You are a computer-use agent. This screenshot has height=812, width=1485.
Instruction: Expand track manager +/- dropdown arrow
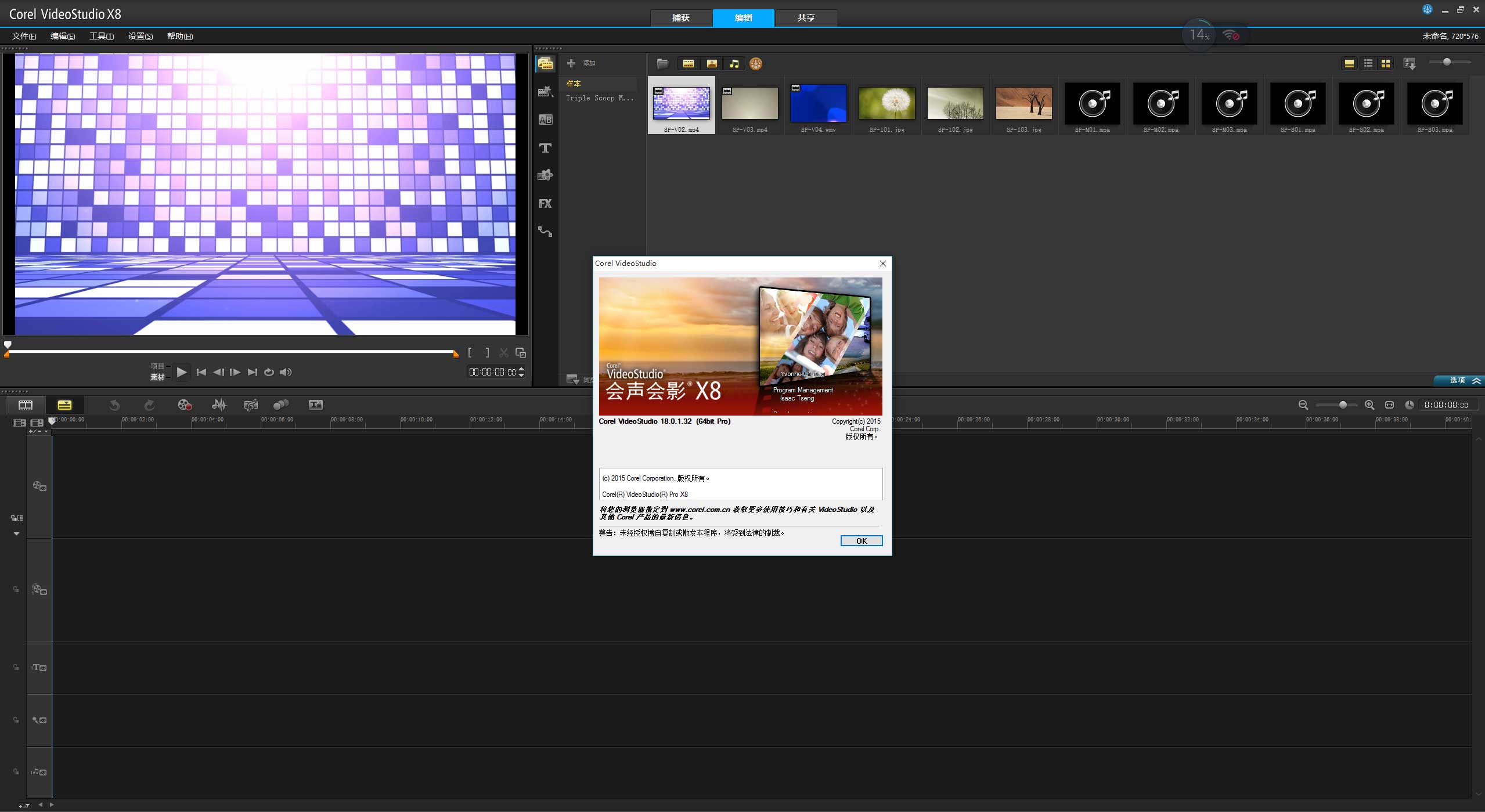point(46,431)
